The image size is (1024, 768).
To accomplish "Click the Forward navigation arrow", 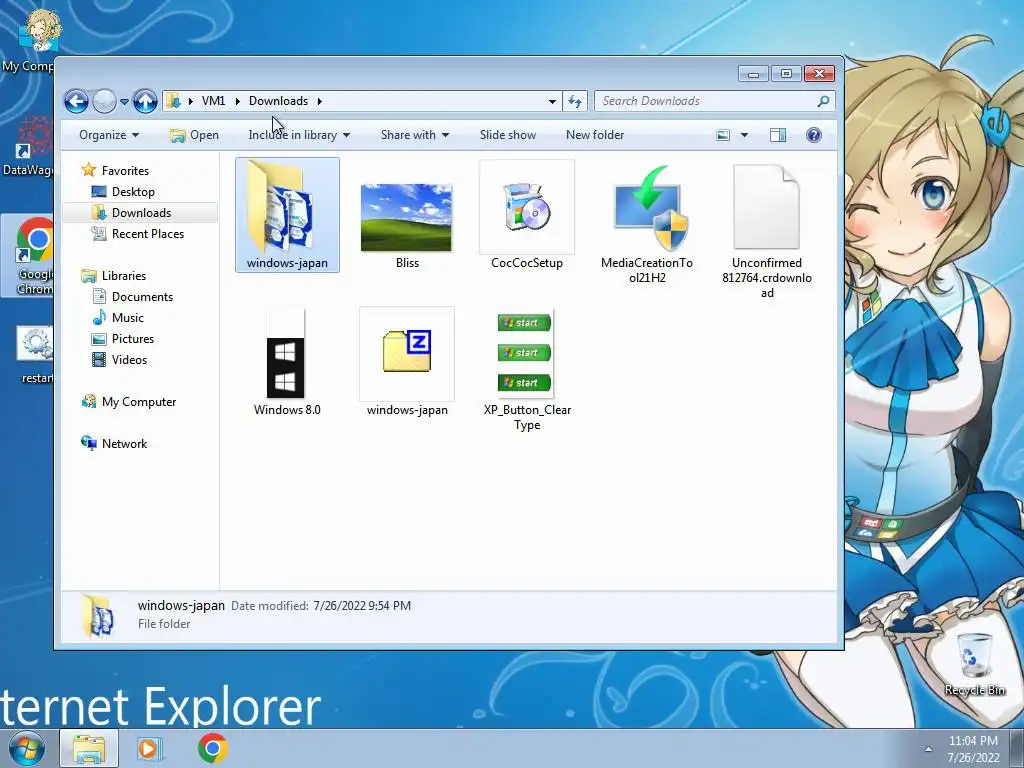I will click(104, 101).
